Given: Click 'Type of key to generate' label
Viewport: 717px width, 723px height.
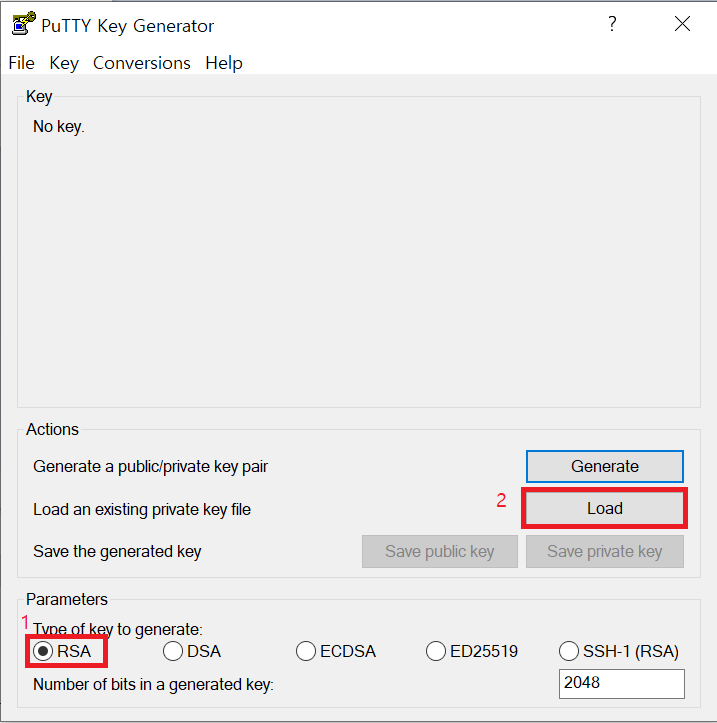Looking at the screenshot, I should coord(118,629).
